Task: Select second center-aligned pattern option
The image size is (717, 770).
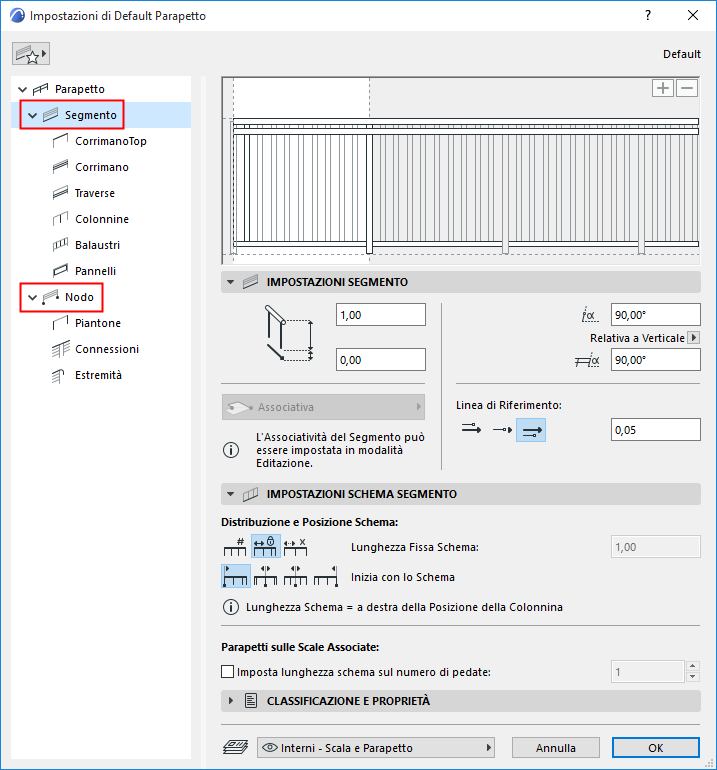Action: point(266,576)
